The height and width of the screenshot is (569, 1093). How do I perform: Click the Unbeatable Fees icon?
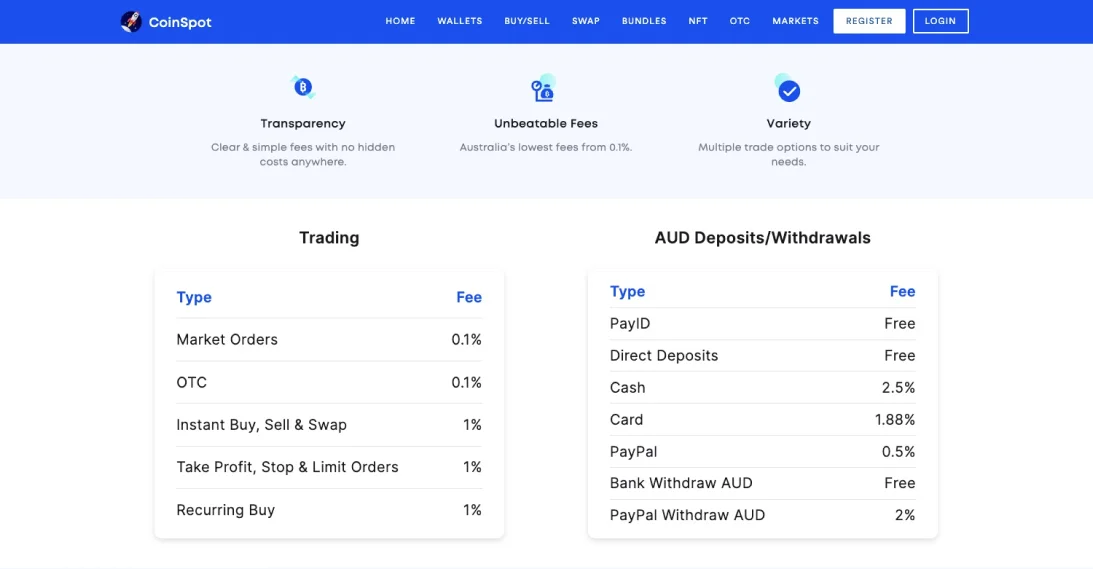coord(543,89)
